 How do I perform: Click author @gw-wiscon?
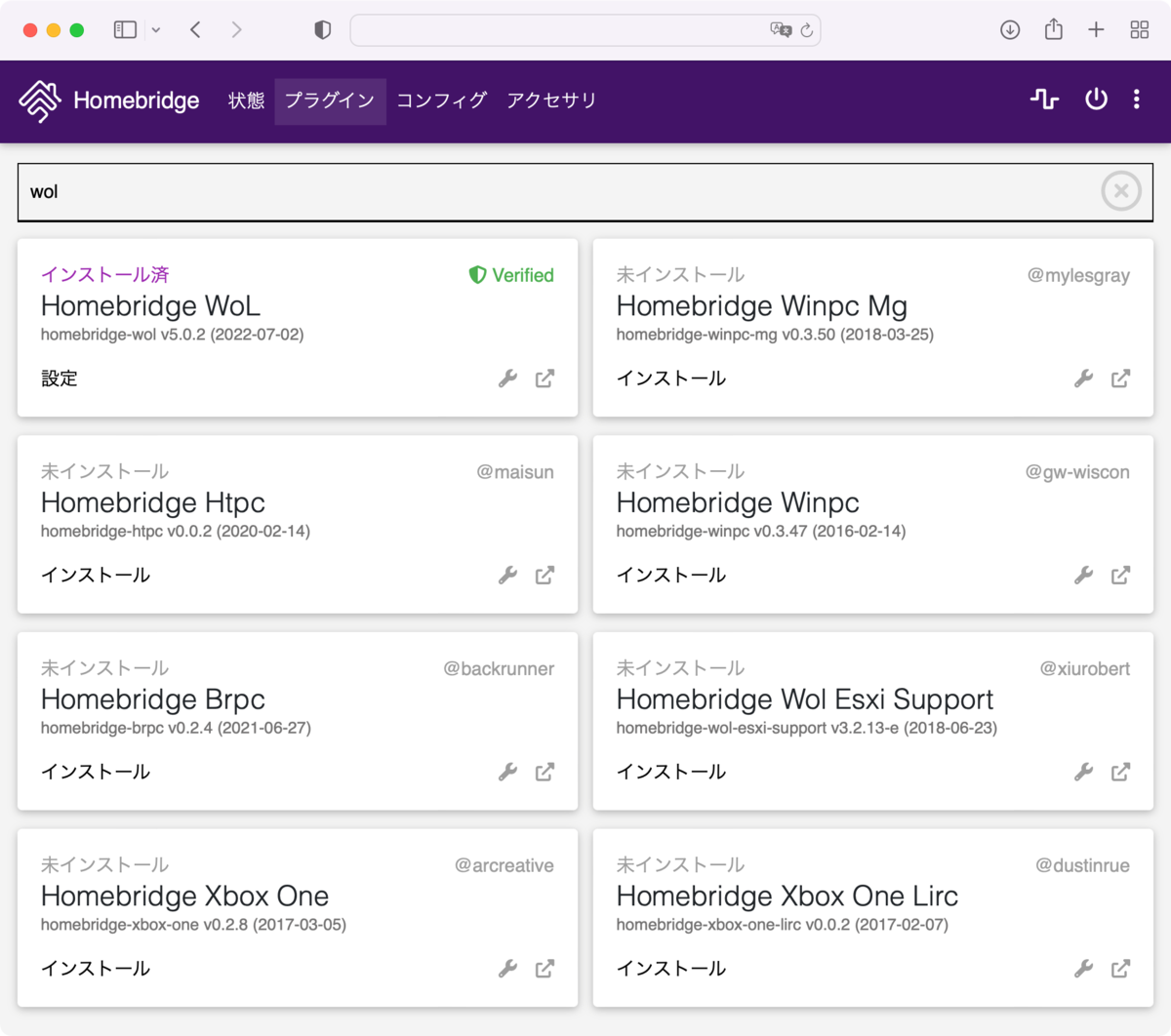1077,472
